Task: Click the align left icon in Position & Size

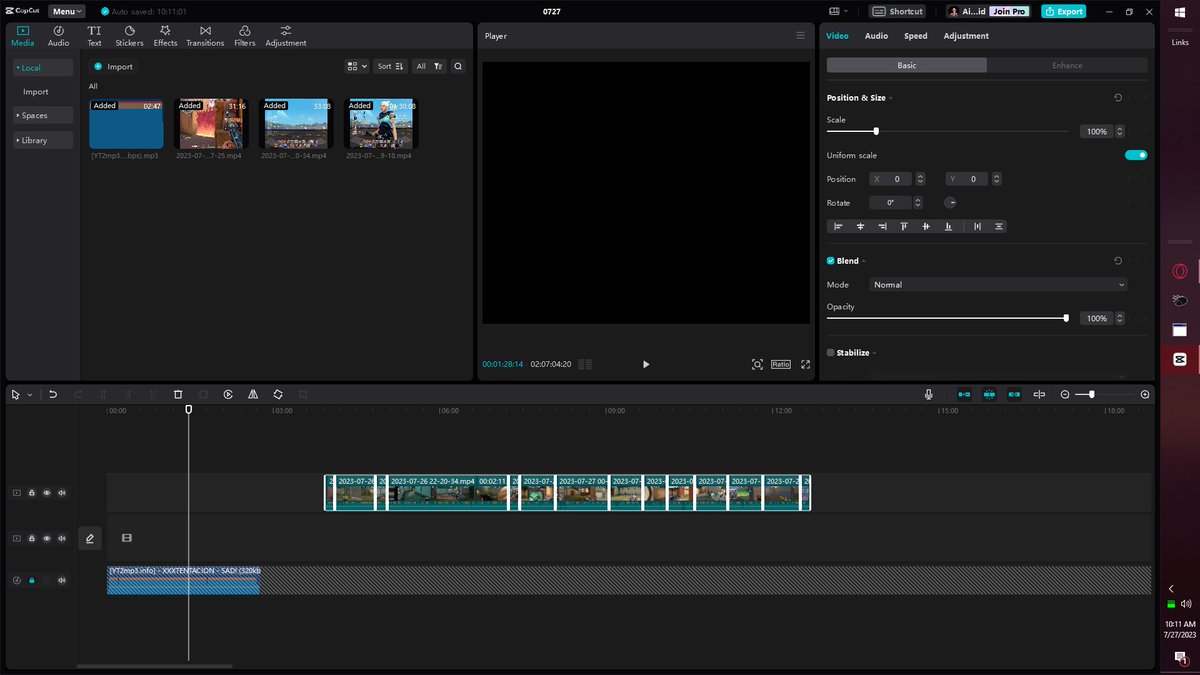Action: (x=838, y=226)
